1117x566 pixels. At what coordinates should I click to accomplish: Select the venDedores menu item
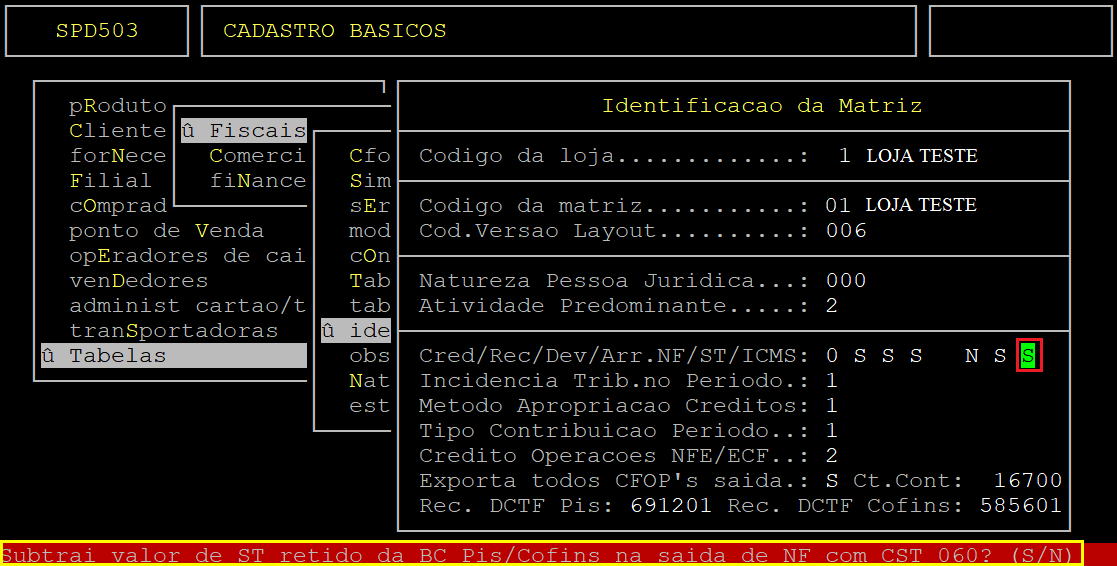coord(138,281)
